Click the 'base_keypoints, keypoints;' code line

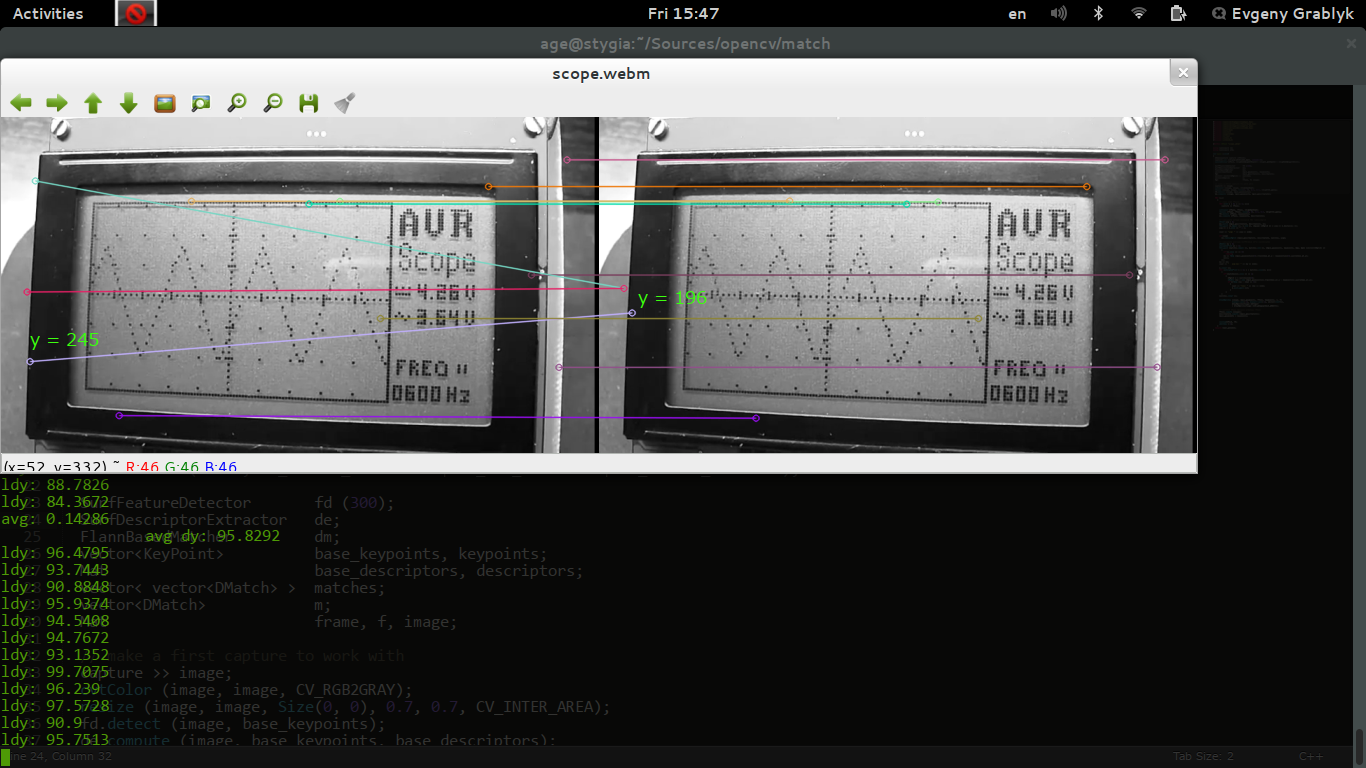(431, 554)
